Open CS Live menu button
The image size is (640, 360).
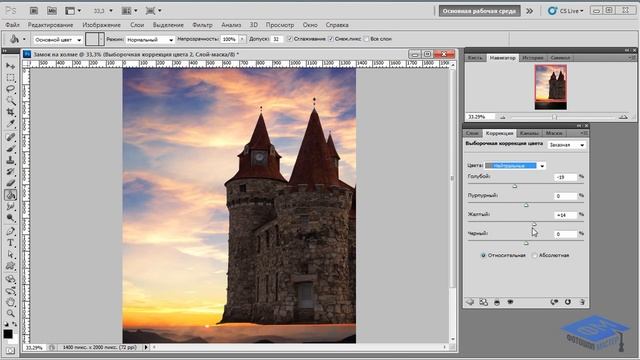pyautogui.click(x=566, y=11)
